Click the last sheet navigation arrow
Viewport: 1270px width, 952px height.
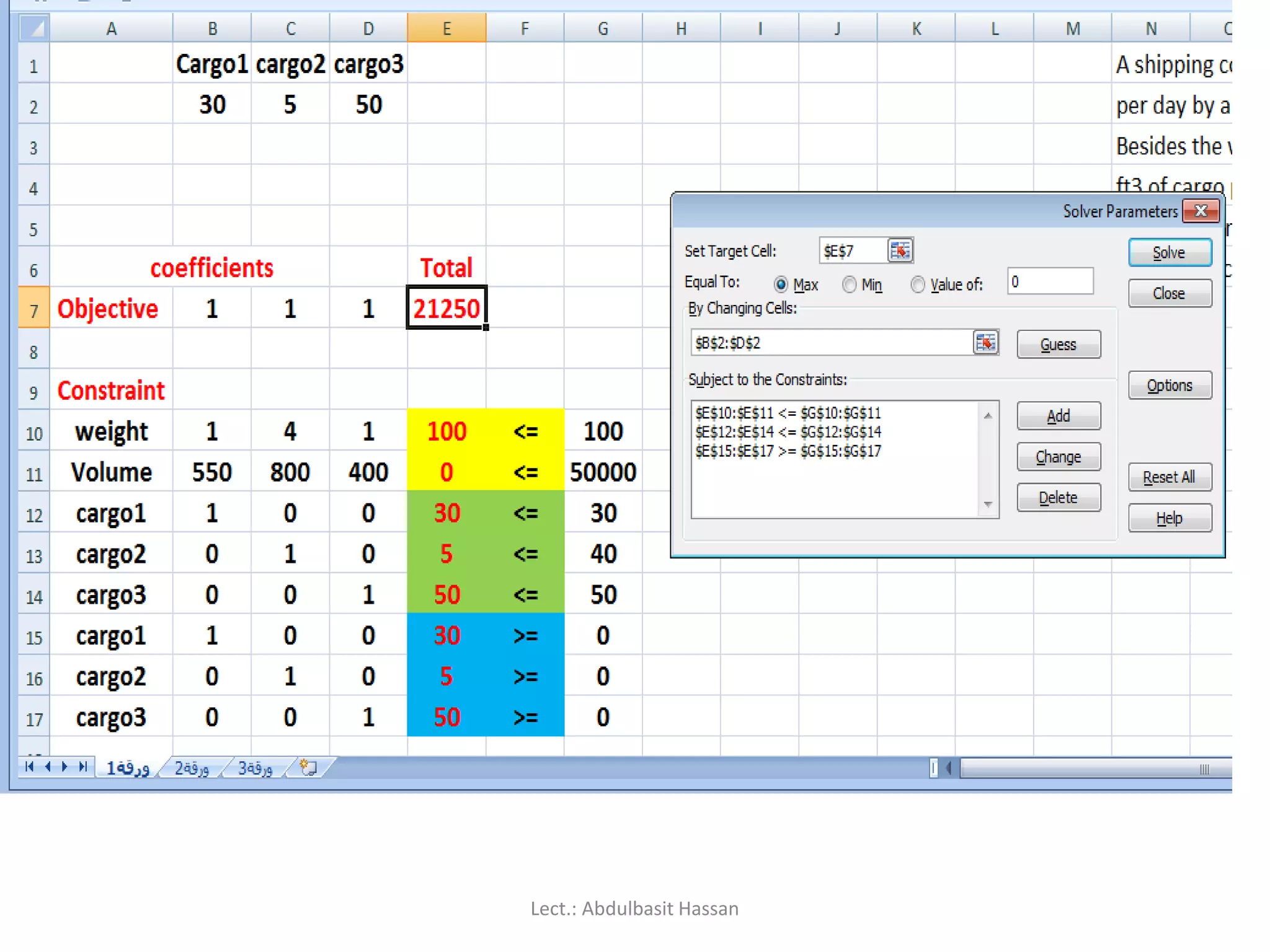pos(82,767)
